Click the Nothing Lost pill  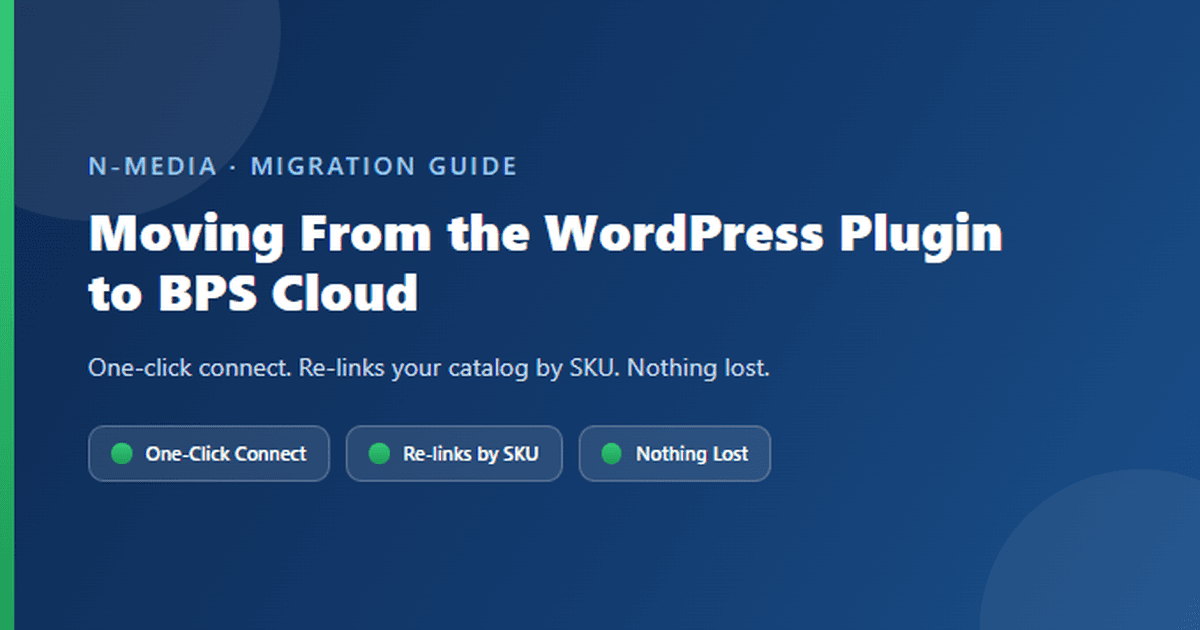coord(675,454)
